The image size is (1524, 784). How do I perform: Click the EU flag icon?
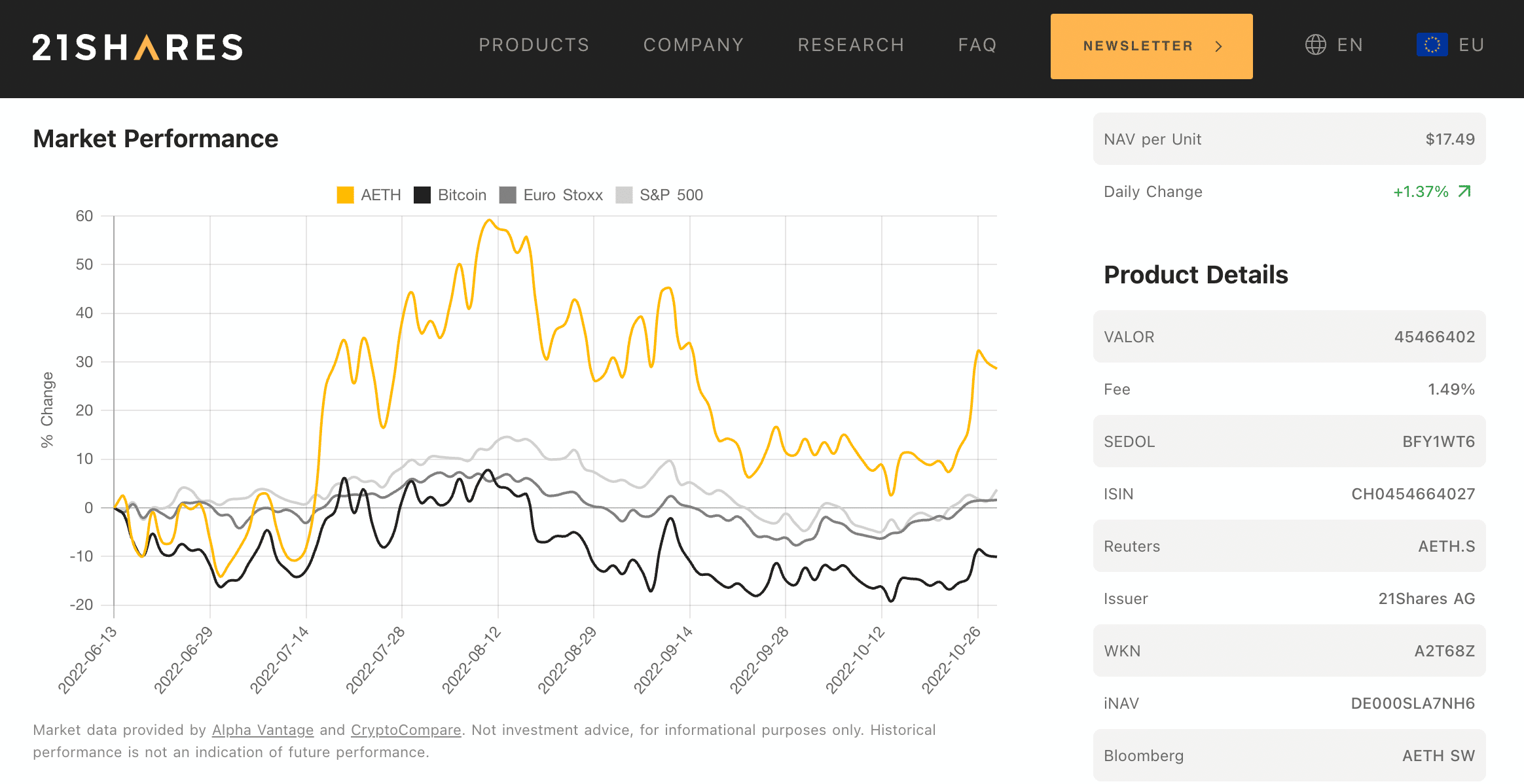1432,45
